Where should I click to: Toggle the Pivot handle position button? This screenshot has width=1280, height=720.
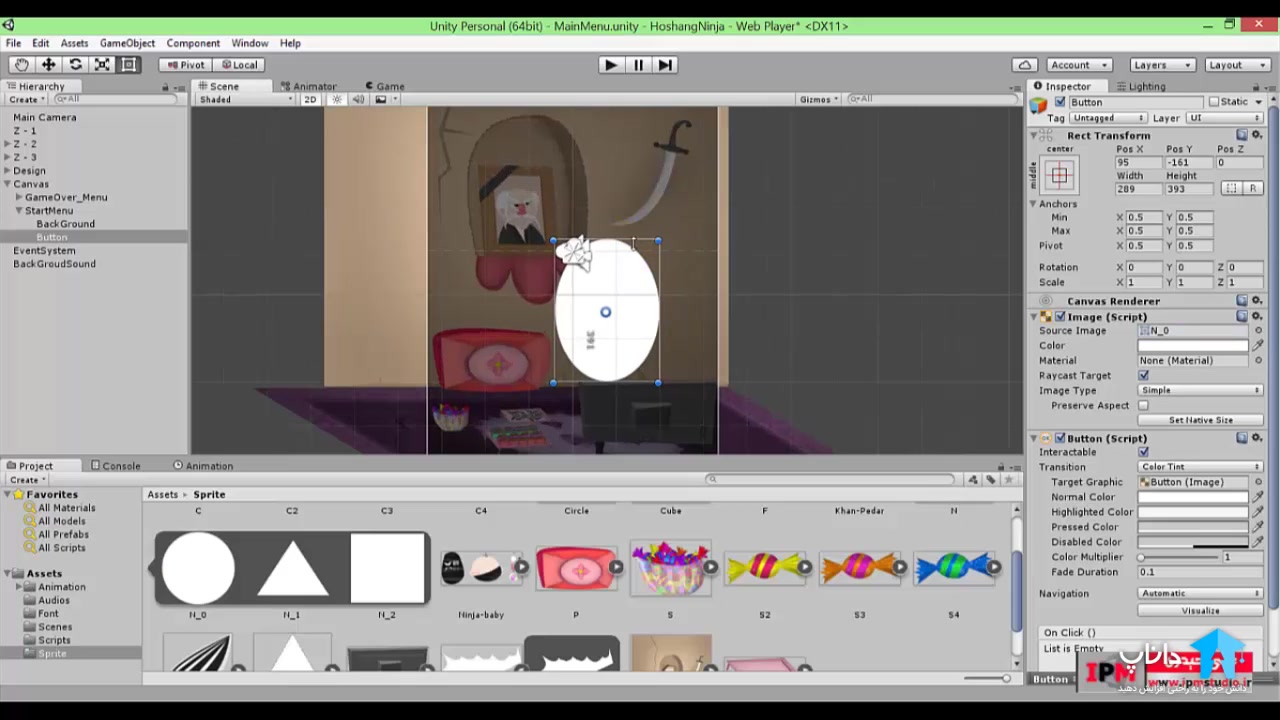185,65
